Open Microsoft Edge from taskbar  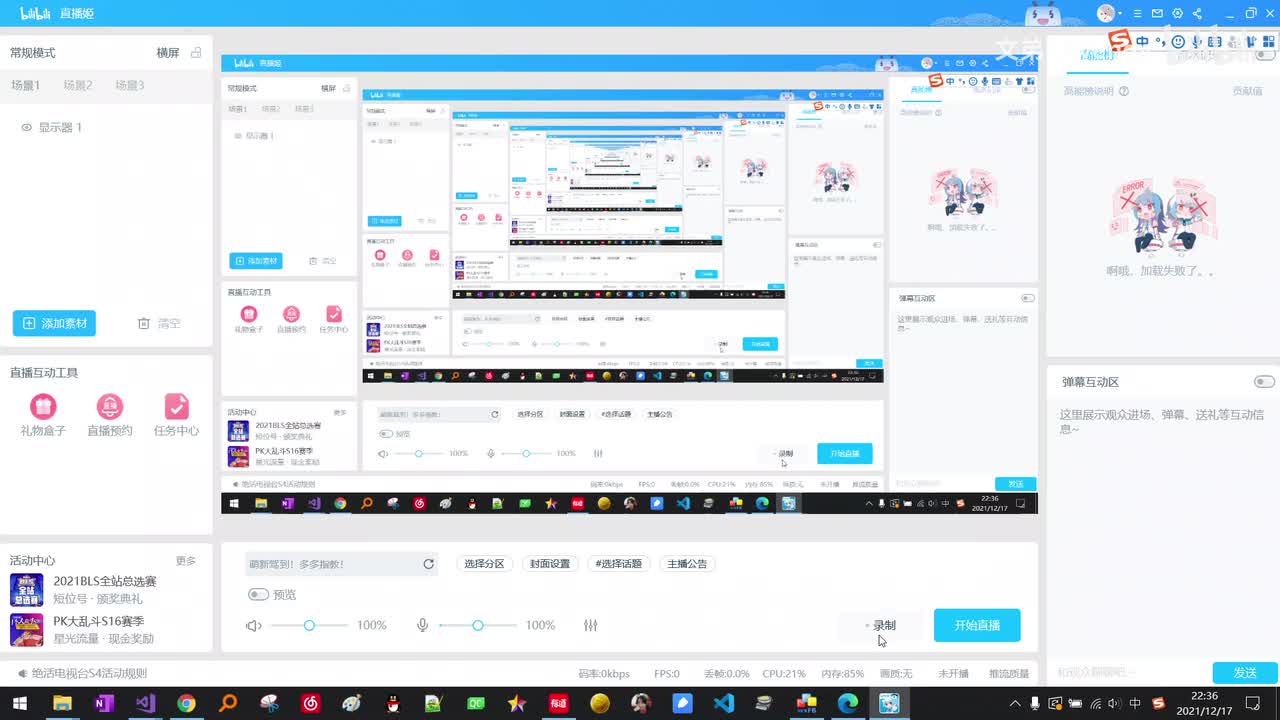click(847, 703)
